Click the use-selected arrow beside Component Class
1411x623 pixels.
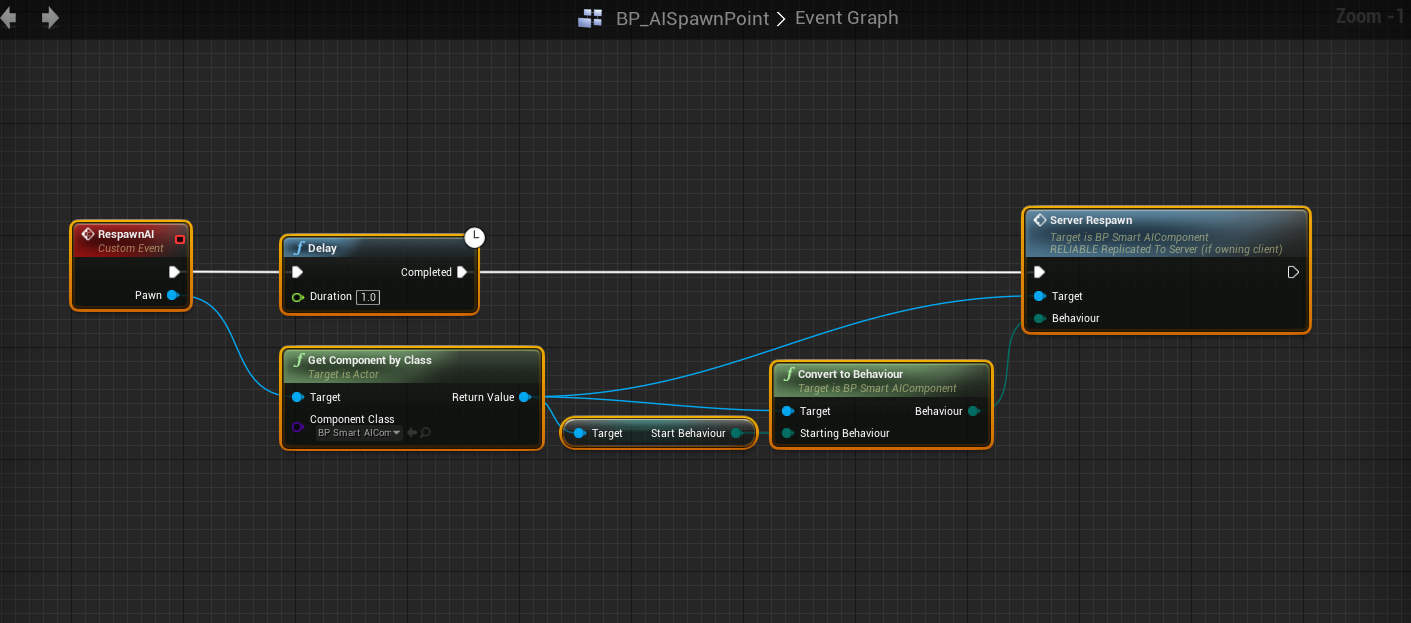tap(411, 433)
